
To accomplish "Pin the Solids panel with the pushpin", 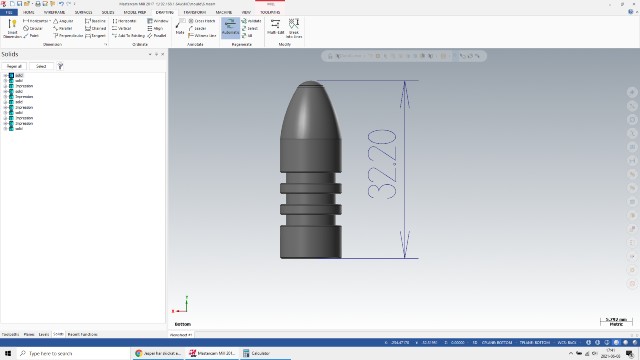I will pyautogui.click(x=156, y=54).
